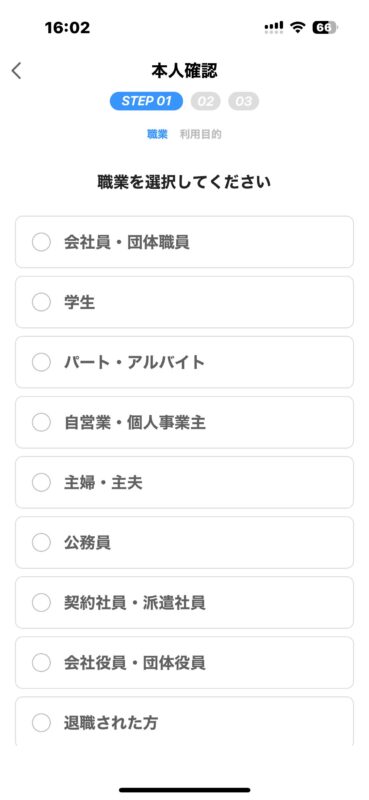The height and width of the screenshot is (800, 369).
Task: Tap the step 03 indicator
Action: pos(243,101)
